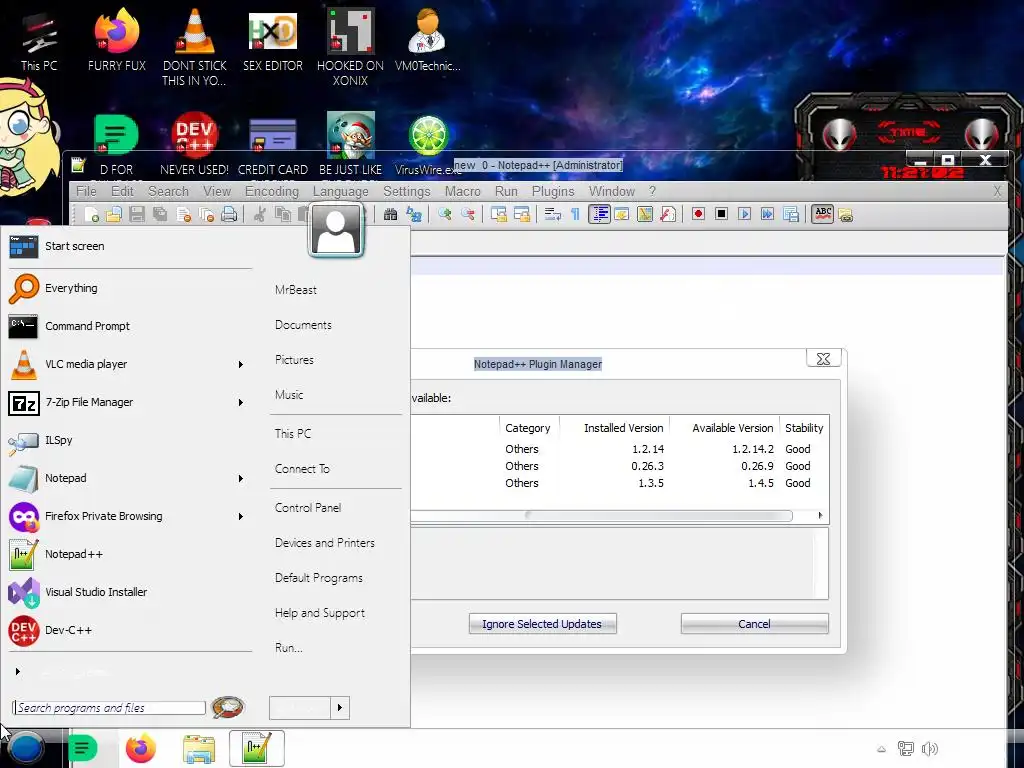The image size is (1024, 768).
Task: Open the Plugins menu
Action: click(553, 191)
